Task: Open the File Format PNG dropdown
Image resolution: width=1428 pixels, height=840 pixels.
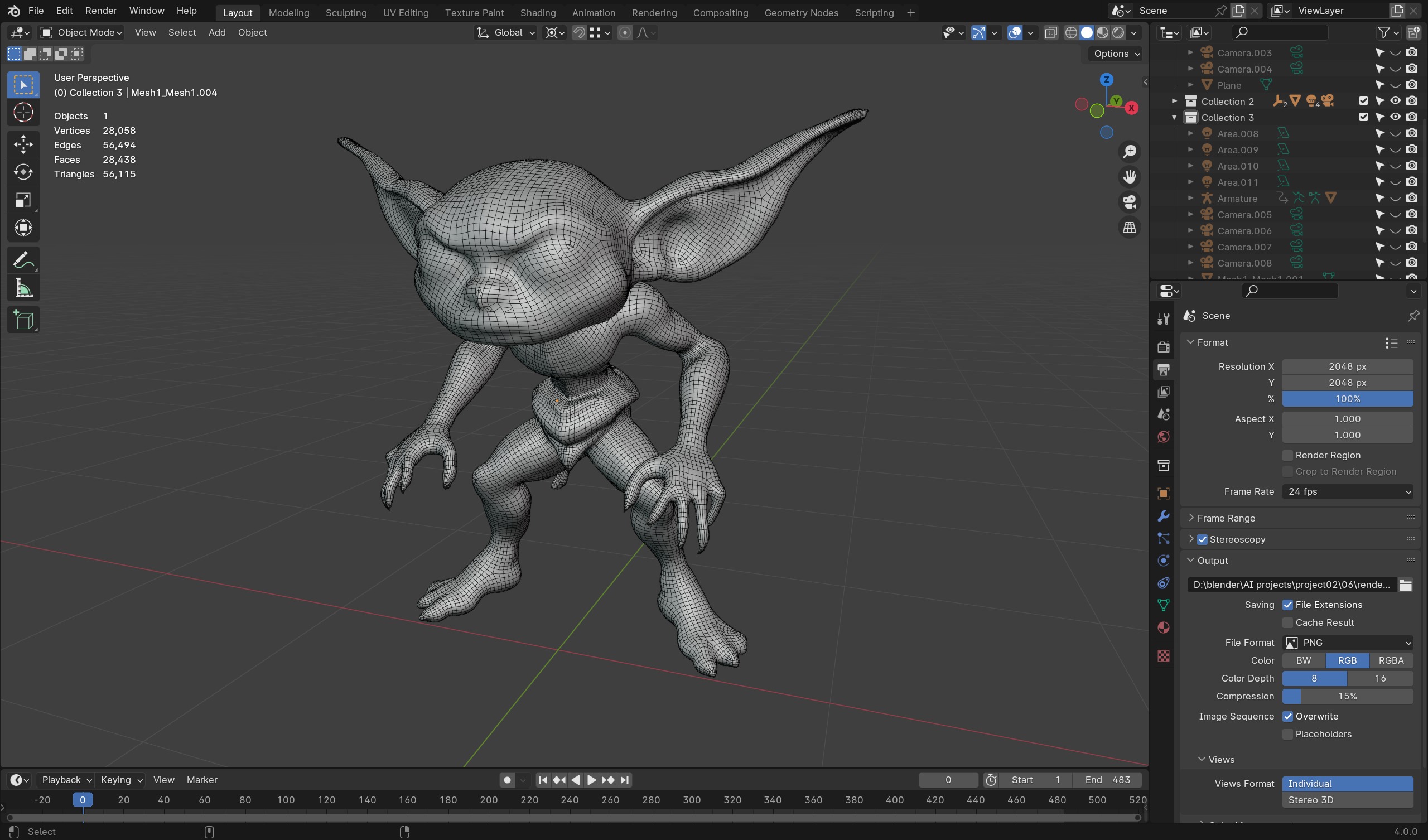Action: coord(1348,643)
